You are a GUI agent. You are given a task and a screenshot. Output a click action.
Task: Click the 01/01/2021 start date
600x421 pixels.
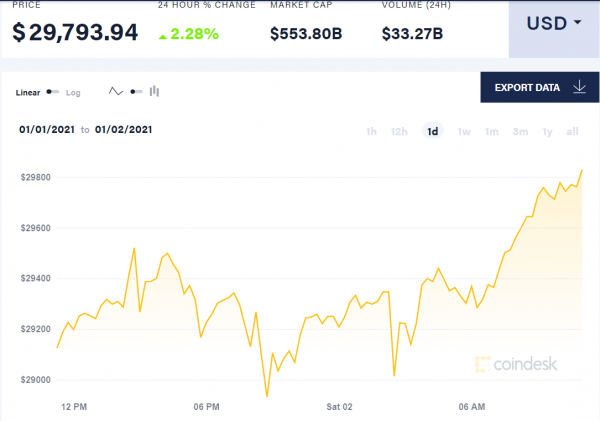[47, 129]
